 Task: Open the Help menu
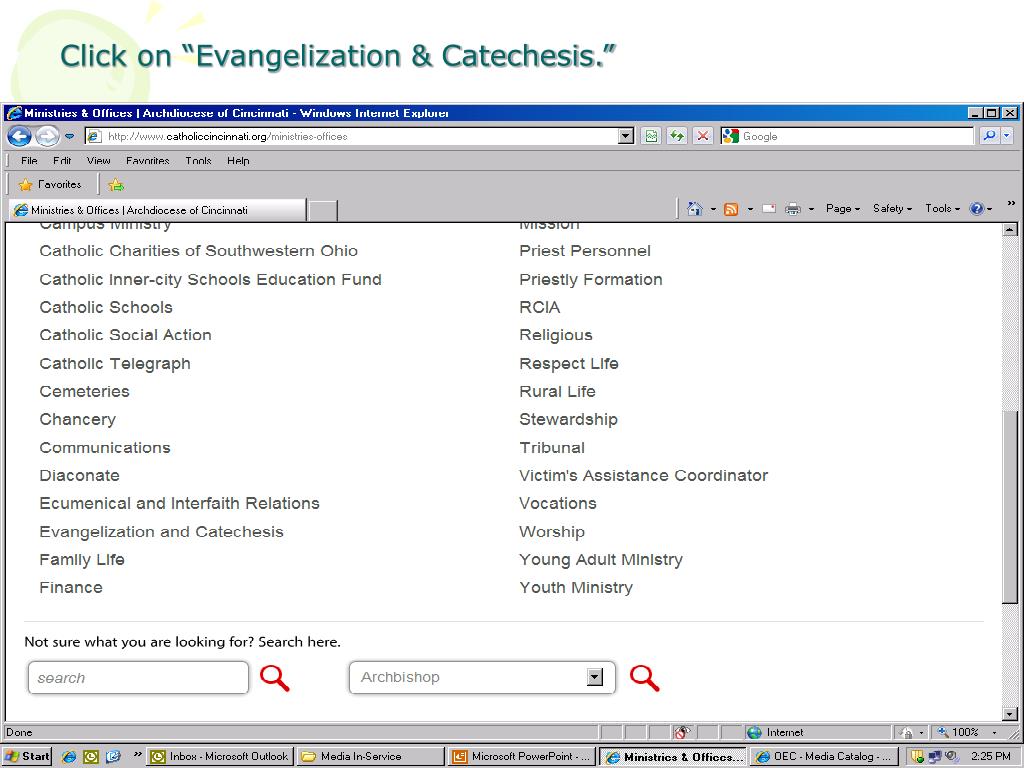(238, 161)
